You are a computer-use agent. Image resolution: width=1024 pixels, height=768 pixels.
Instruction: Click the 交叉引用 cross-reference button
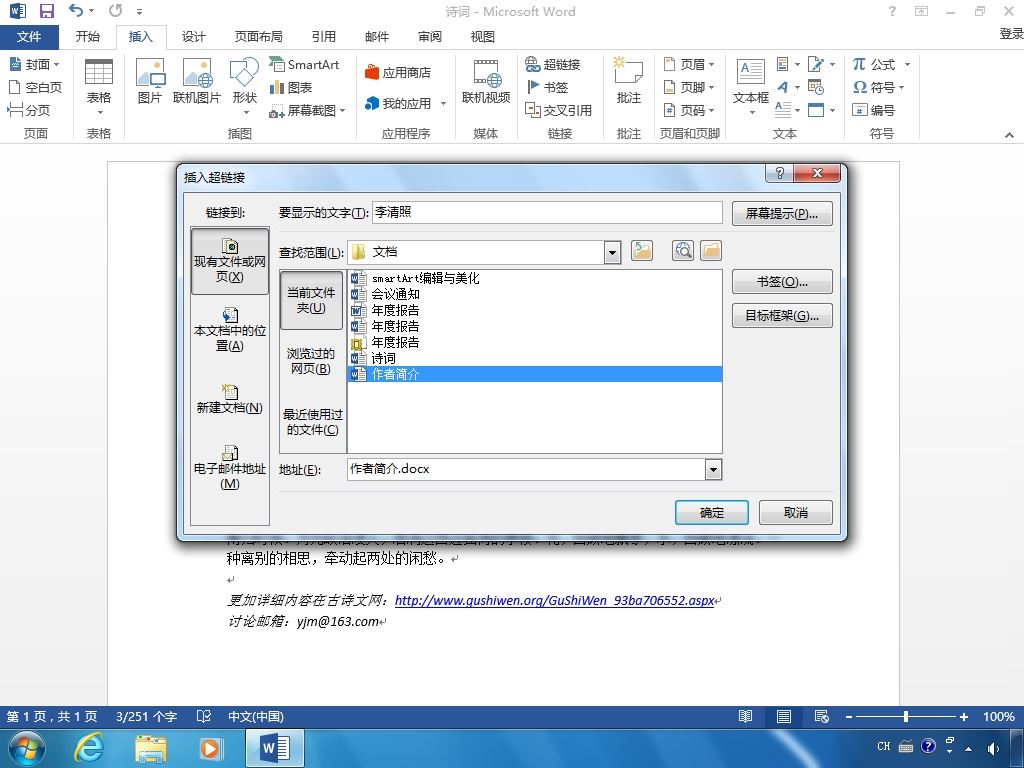coord(558,110)
